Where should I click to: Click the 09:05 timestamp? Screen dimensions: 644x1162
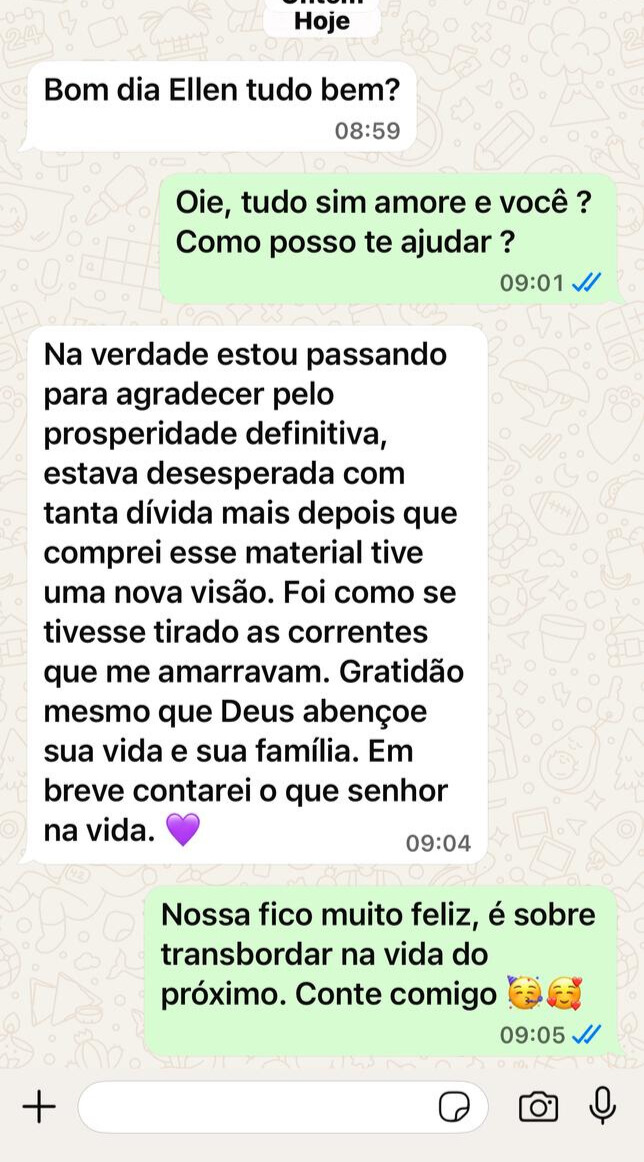click(532, 1034)
